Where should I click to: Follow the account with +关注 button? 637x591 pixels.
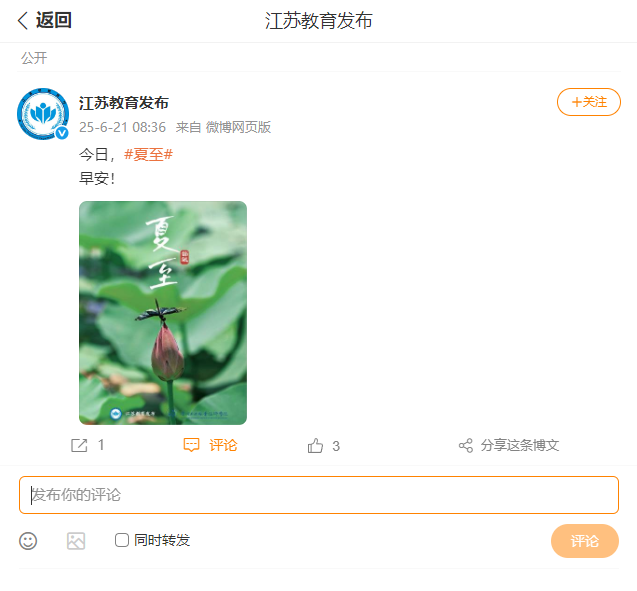pos(589,102)
